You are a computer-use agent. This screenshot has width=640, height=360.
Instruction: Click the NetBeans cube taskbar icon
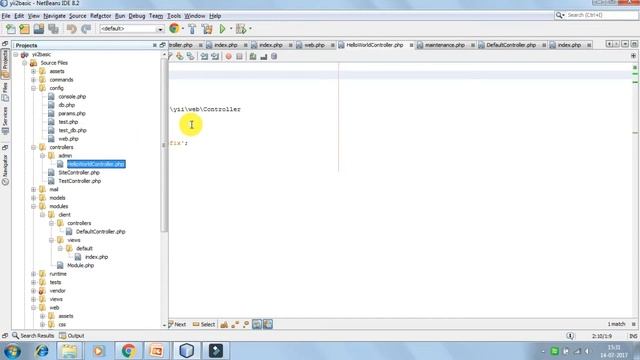pyautogui.click(x=187, y=351)
